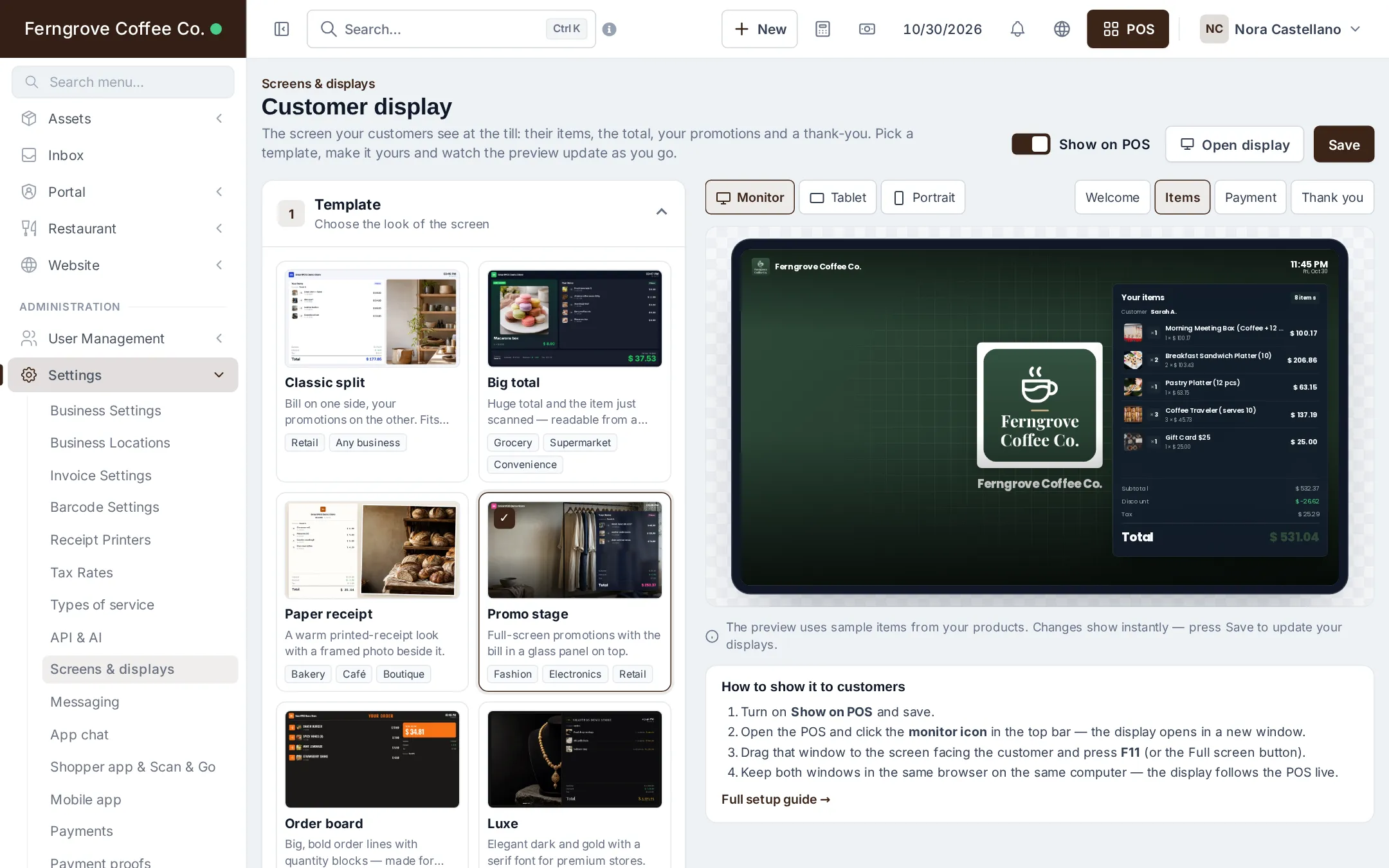
Task: Collapse the Settings menu chevron
Action: pos(219,375)
